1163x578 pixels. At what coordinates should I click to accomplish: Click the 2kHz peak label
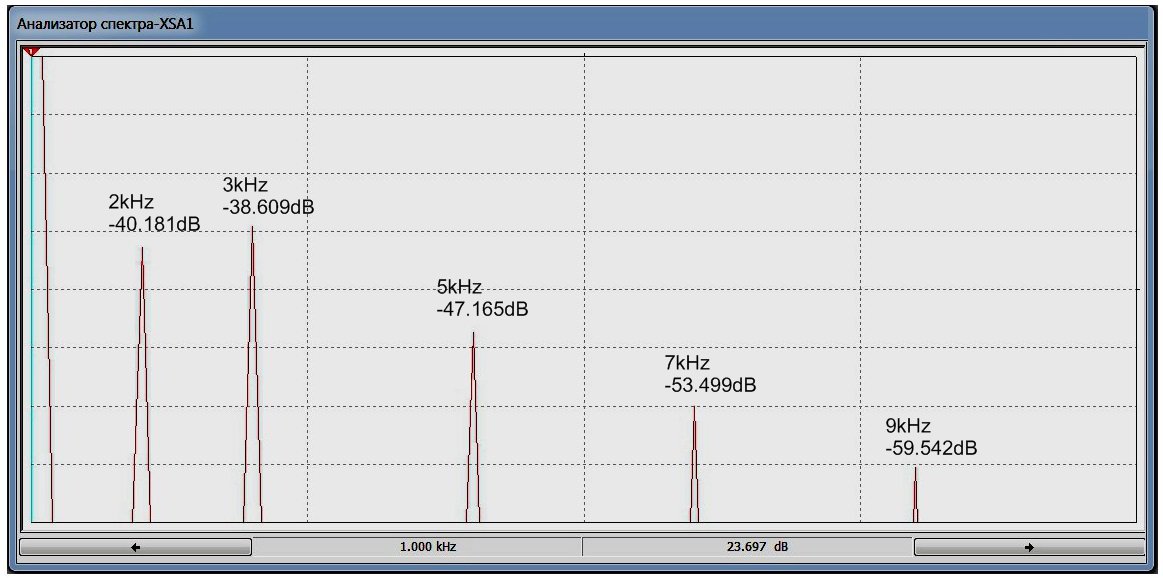pyautogui.click(x=131, y=203)
